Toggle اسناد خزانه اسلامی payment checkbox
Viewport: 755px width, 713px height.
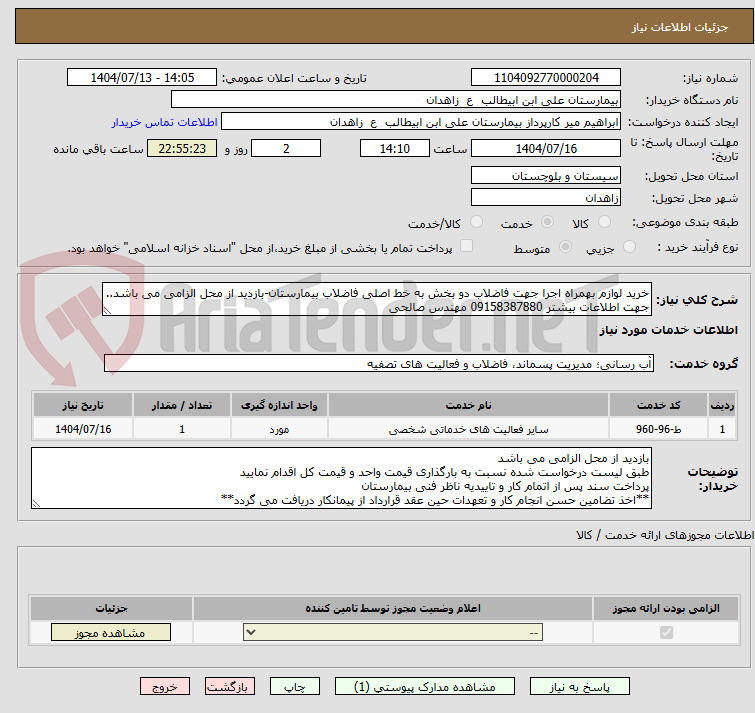click(466, 246)
